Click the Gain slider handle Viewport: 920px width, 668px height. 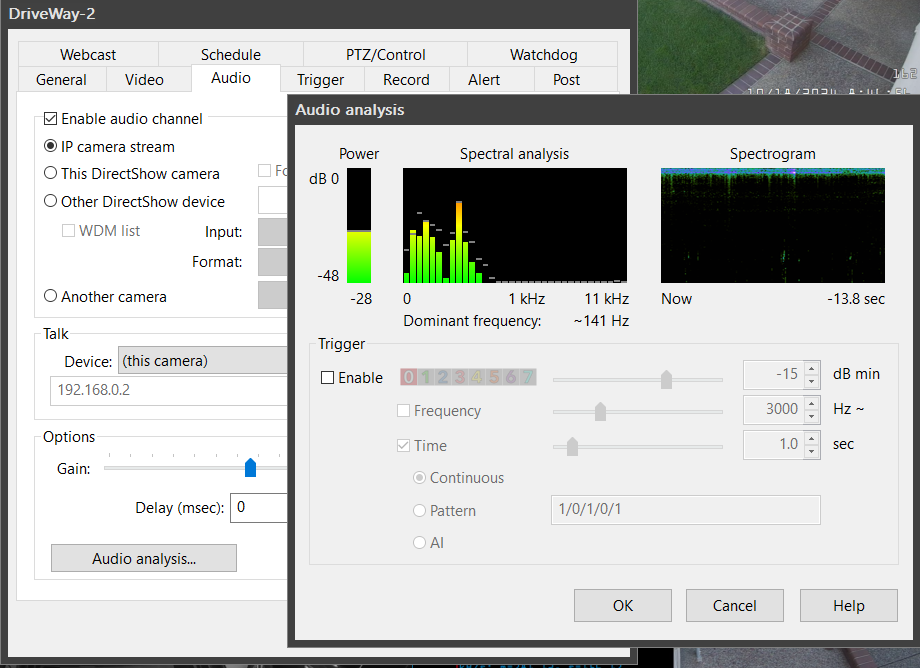251,468
